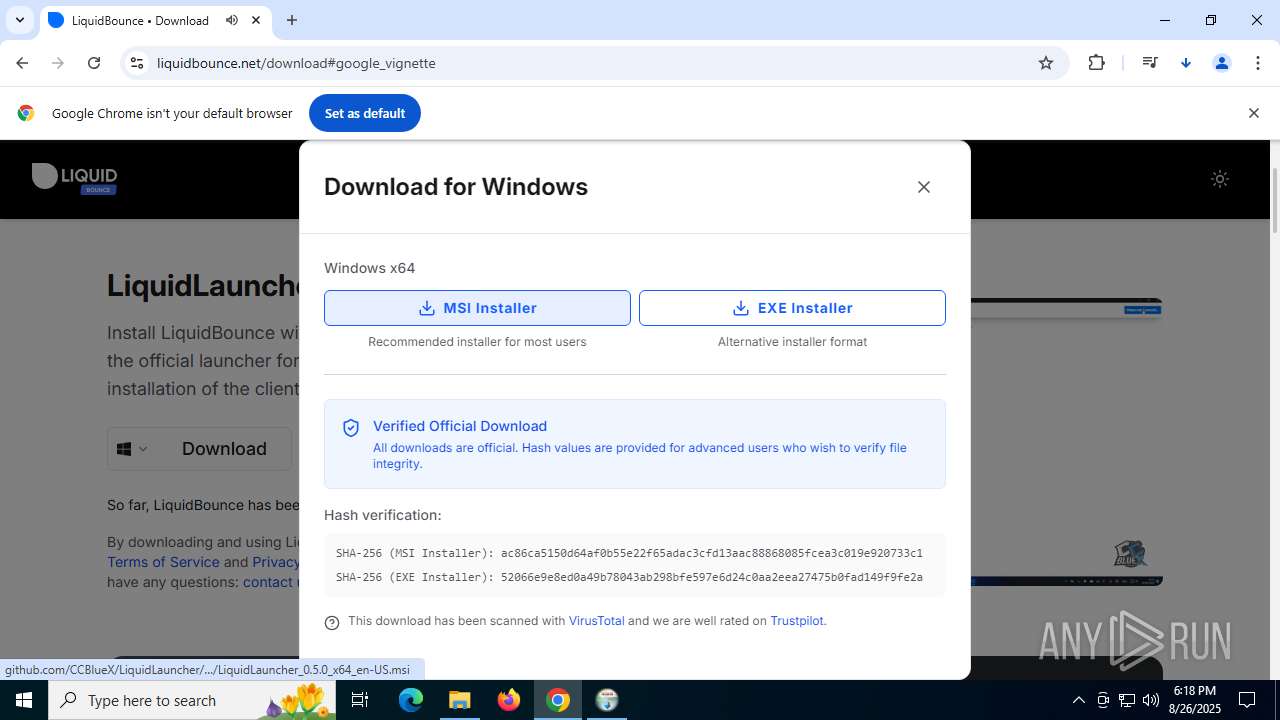This screenshot has width=1280, height=720.
Task: Open the volume control in system tray
Action: click(x=1151, y=700)
